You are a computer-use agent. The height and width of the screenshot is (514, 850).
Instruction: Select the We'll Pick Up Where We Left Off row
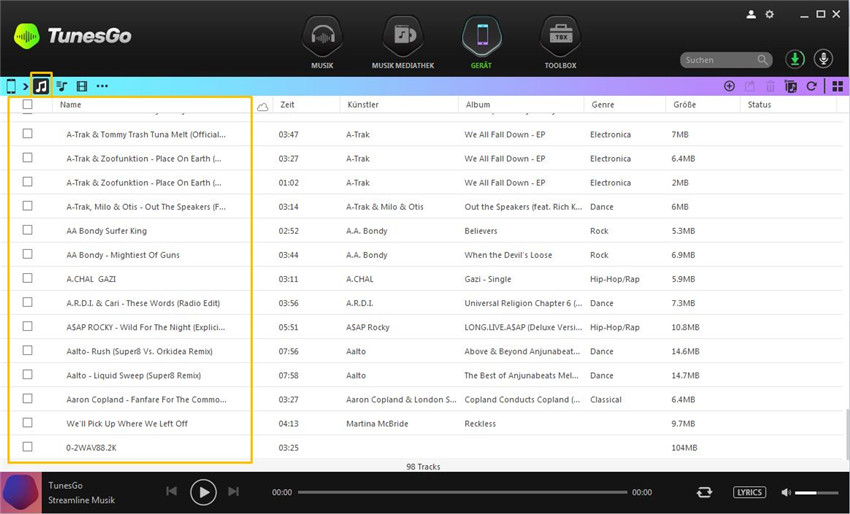click(x=423, y=423)
